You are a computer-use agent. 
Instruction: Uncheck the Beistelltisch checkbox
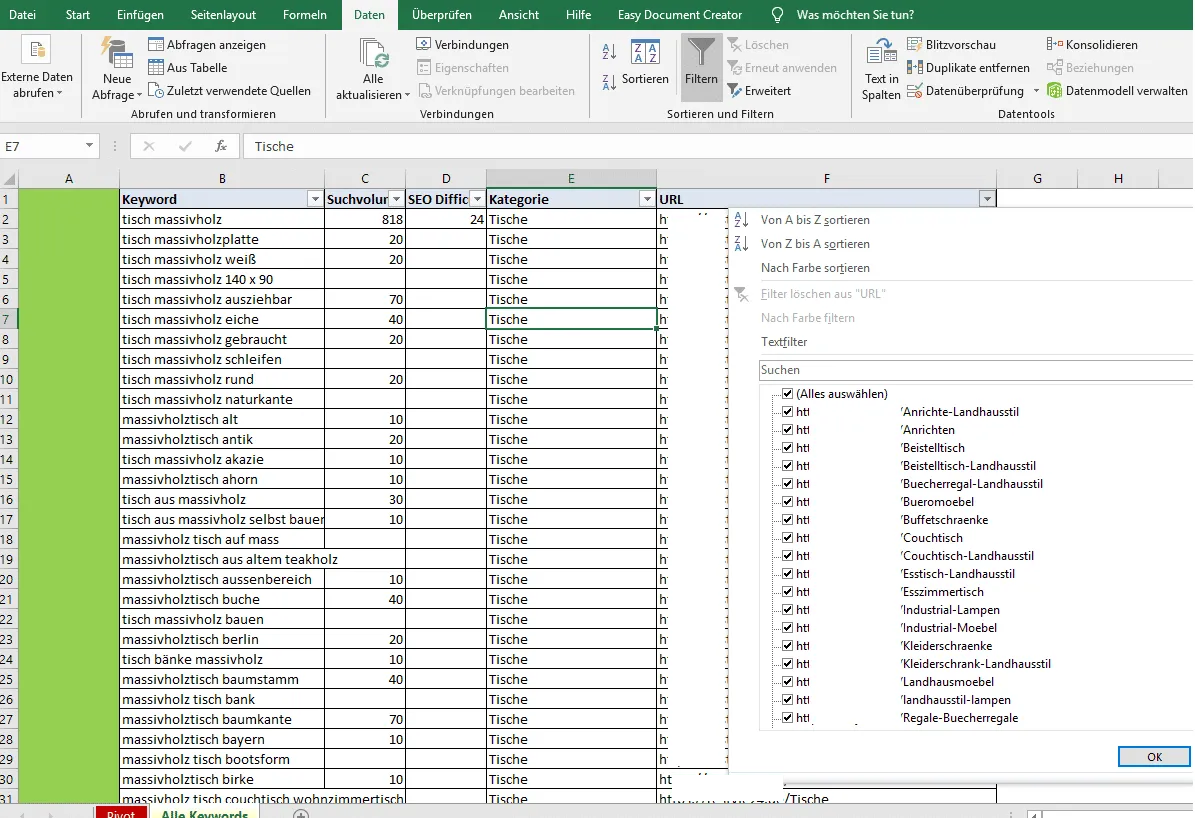[787, 447]
